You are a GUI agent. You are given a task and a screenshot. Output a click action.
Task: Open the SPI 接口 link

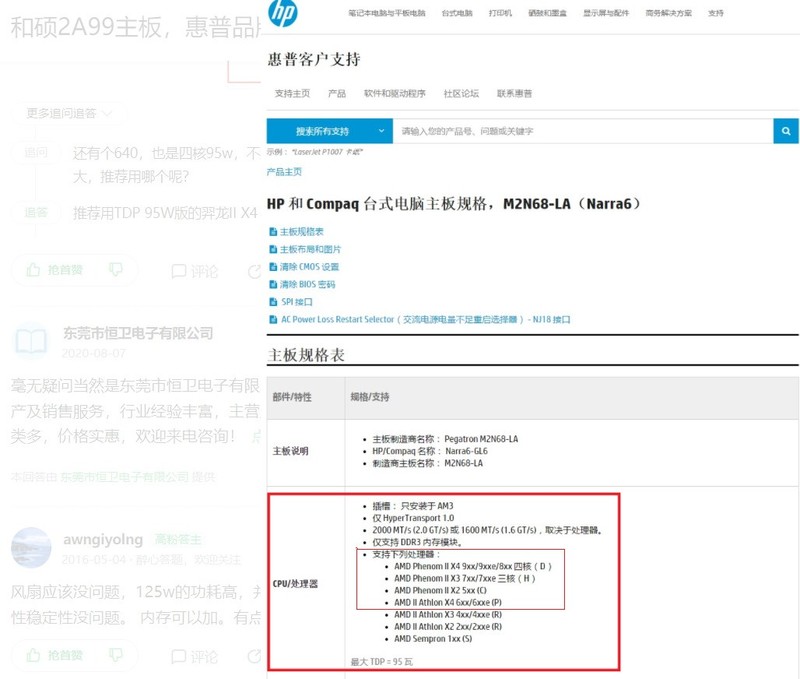click(x=297, y=302)
